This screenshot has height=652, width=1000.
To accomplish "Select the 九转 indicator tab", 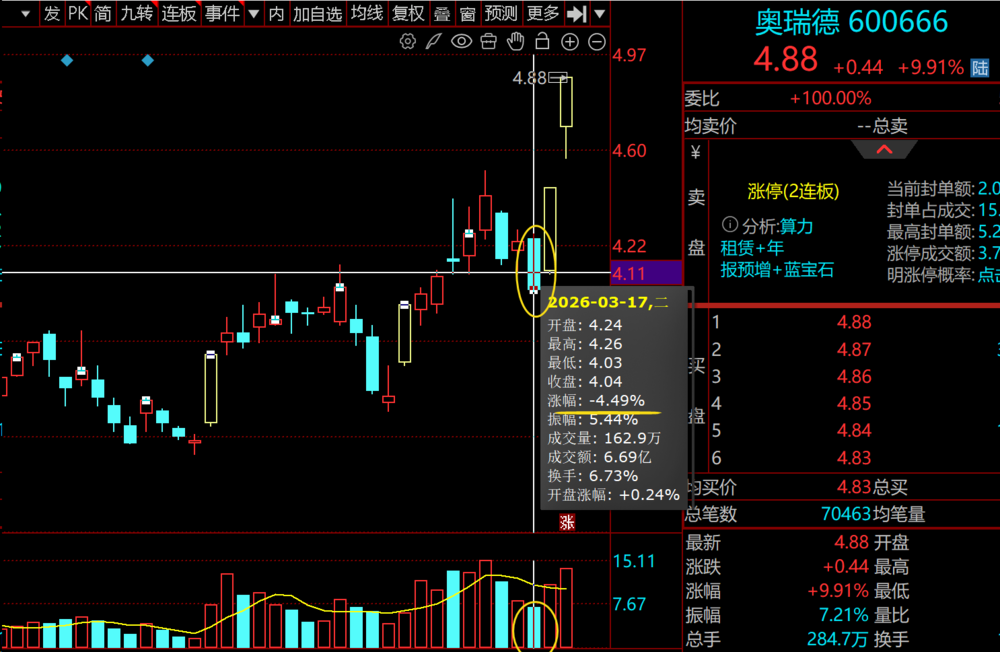I will pos(137,14).
